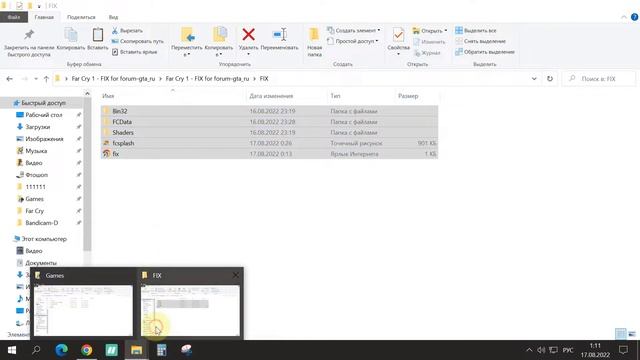Click the Поиск в: FIX search box
Viewport: 640px width, 360px height.
[x=599, y=79]
